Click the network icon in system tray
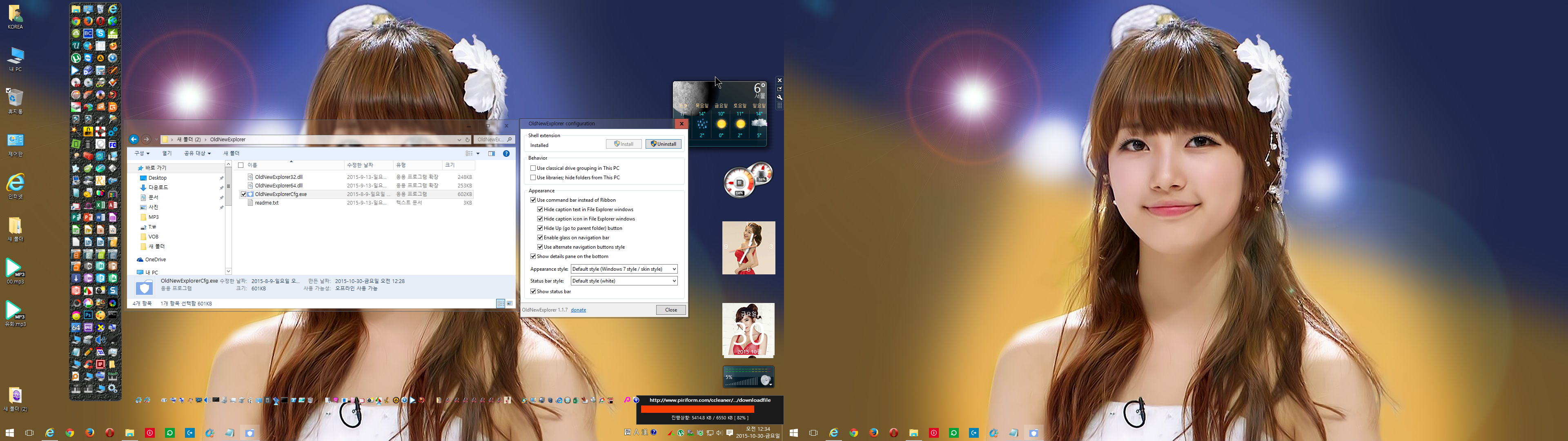This screenshot has width=1568, height=441. [710, 433]
